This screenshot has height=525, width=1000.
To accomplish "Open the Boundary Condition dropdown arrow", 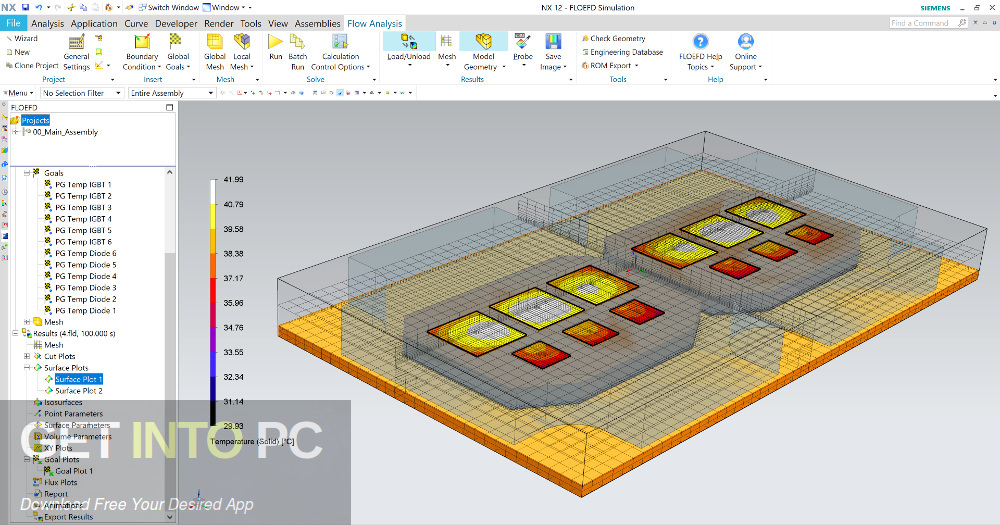I will [x=159, y=67].
